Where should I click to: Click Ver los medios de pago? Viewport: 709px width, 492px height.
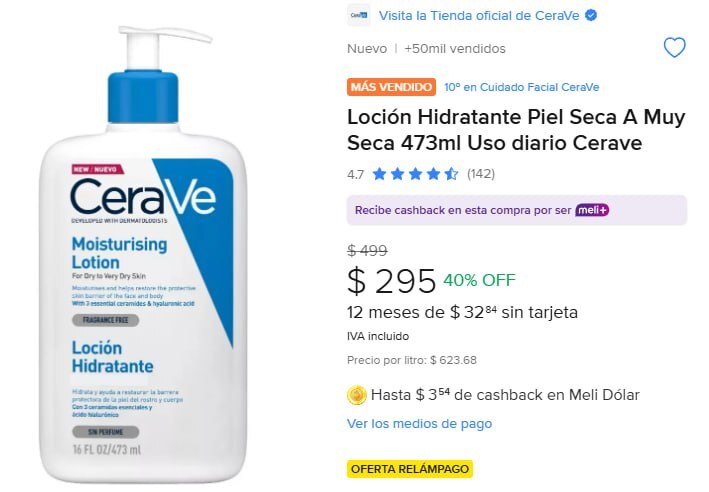click(x=419, y=424)
